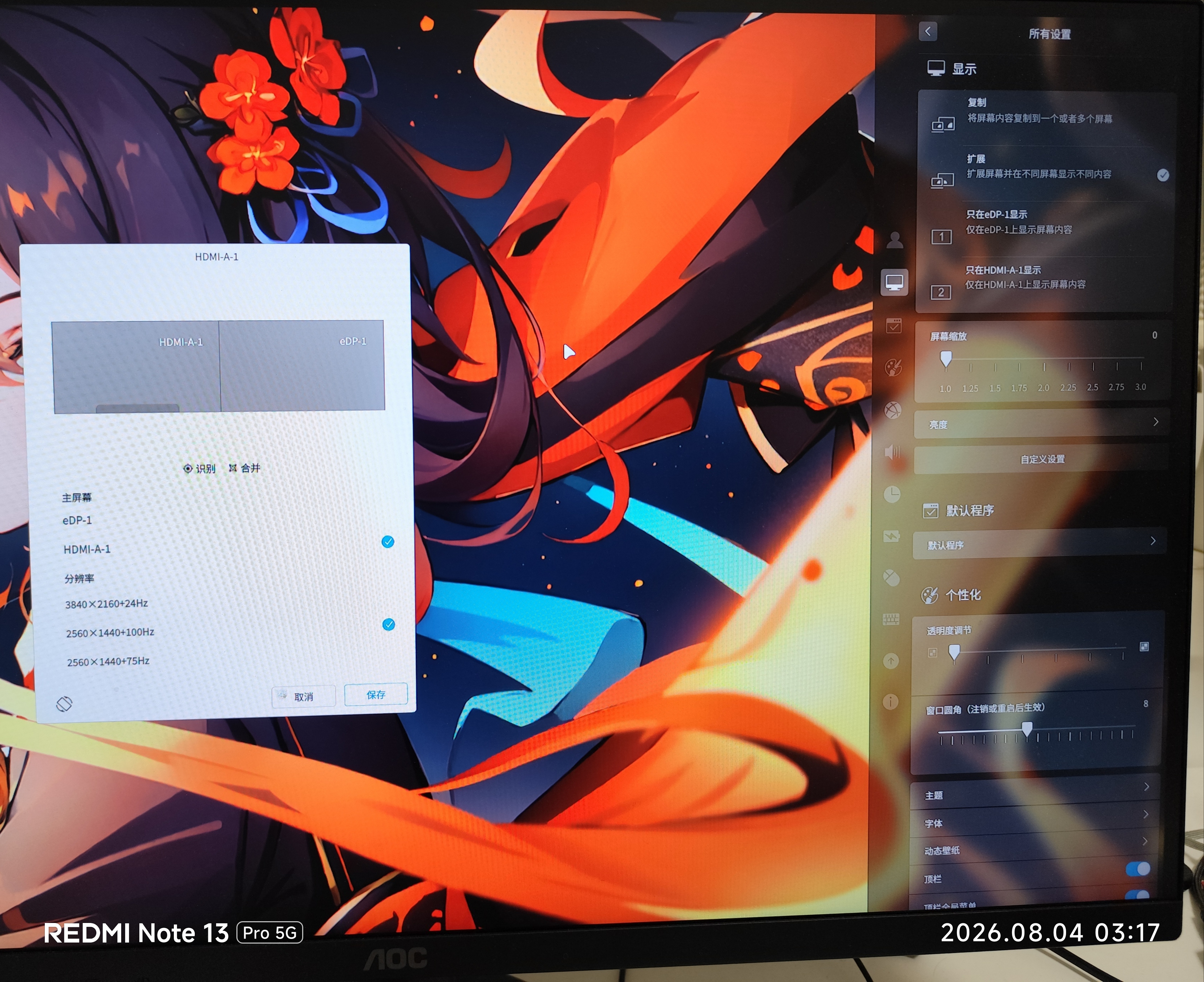
Task: Toggle the 顶栏 switch
Action: pos(1138,869)
